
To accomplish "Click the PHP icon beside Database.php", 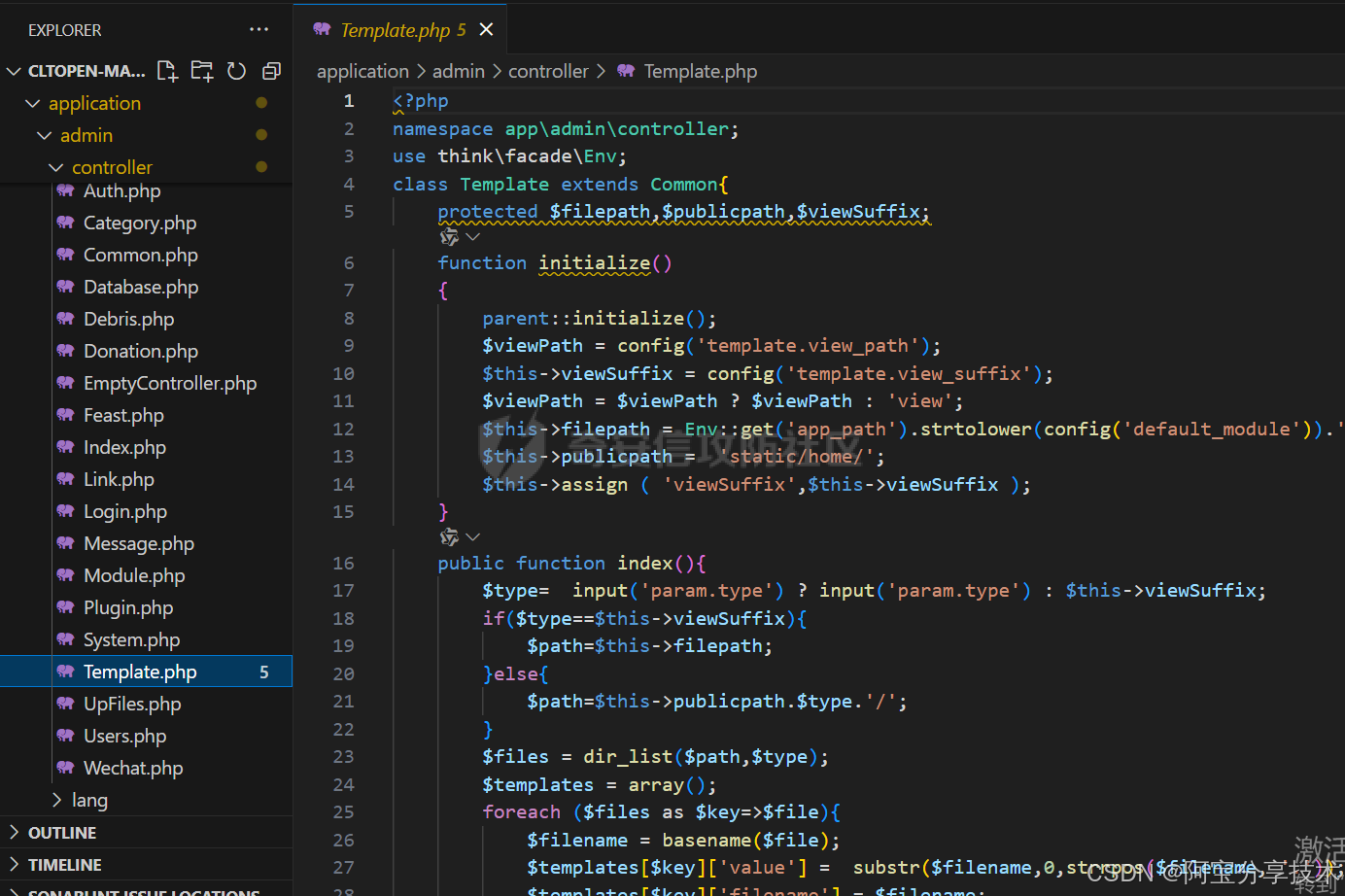I will pos(65,287).
